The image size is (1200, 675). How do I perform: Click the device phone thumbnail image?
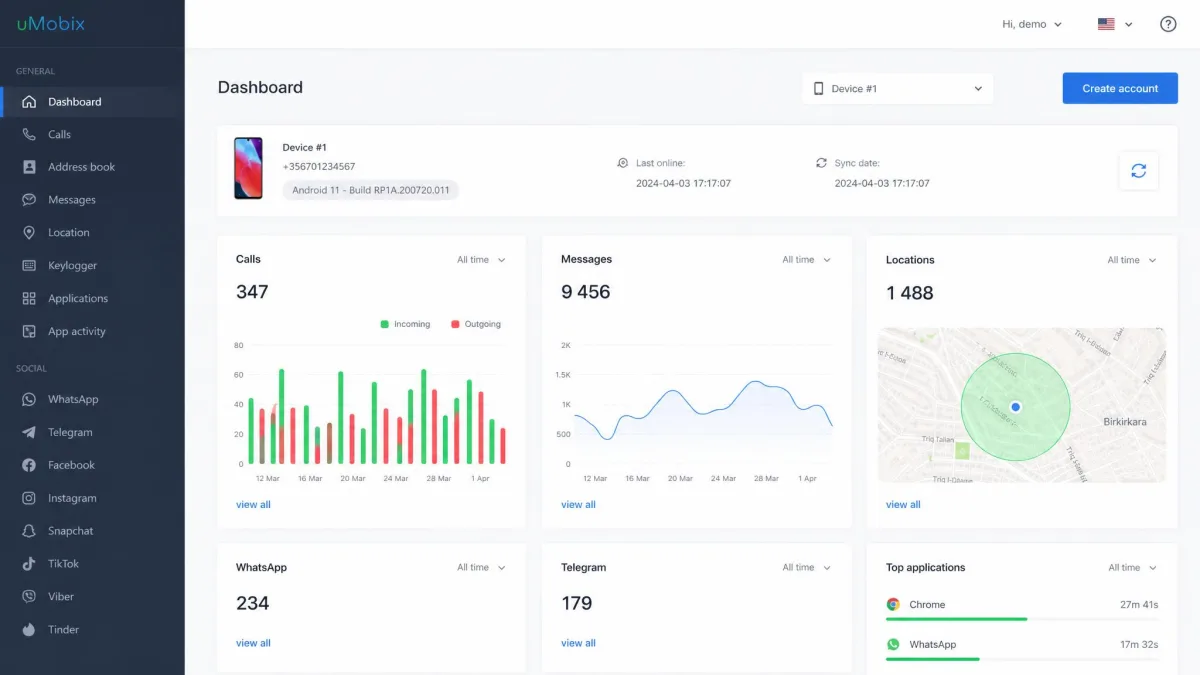click(x=248, y=168)
